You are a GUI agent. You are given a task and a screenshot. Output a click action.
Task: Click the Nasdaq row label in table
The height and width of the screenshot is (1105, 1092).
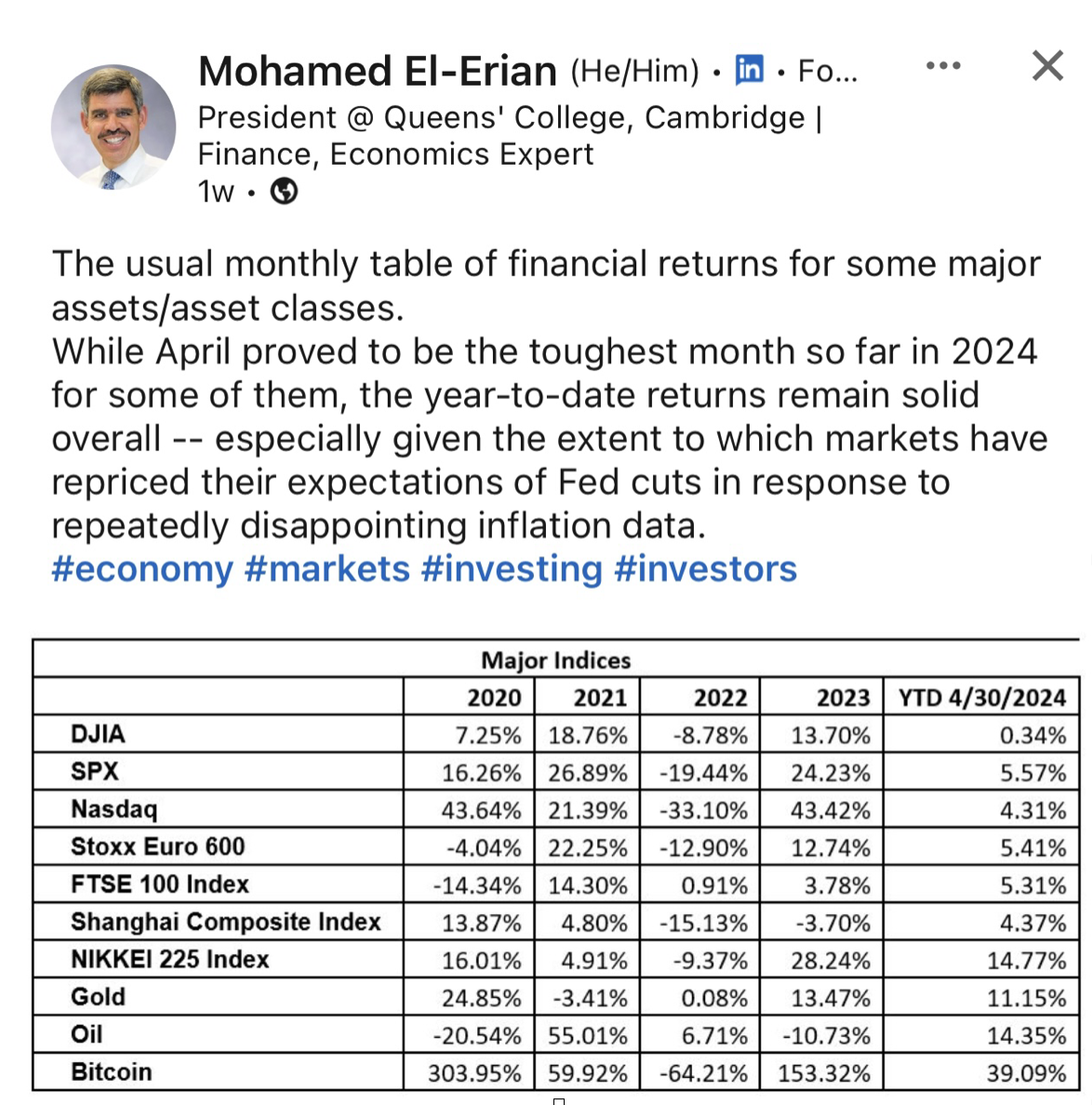[x=114, y=809]
